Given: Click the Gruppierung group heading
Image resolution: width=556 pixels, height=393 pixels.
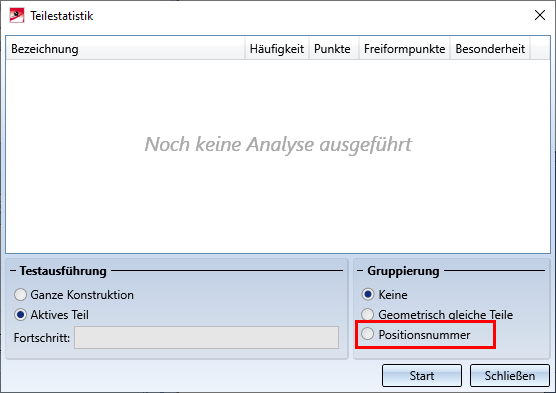Looking at the screenshot, I should 403,271.
